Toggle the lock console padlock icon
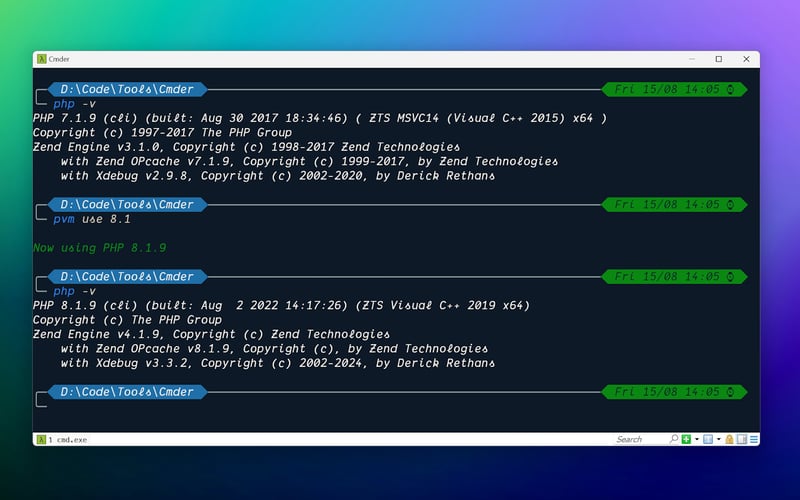800x500 pixels. coord(730,439)
